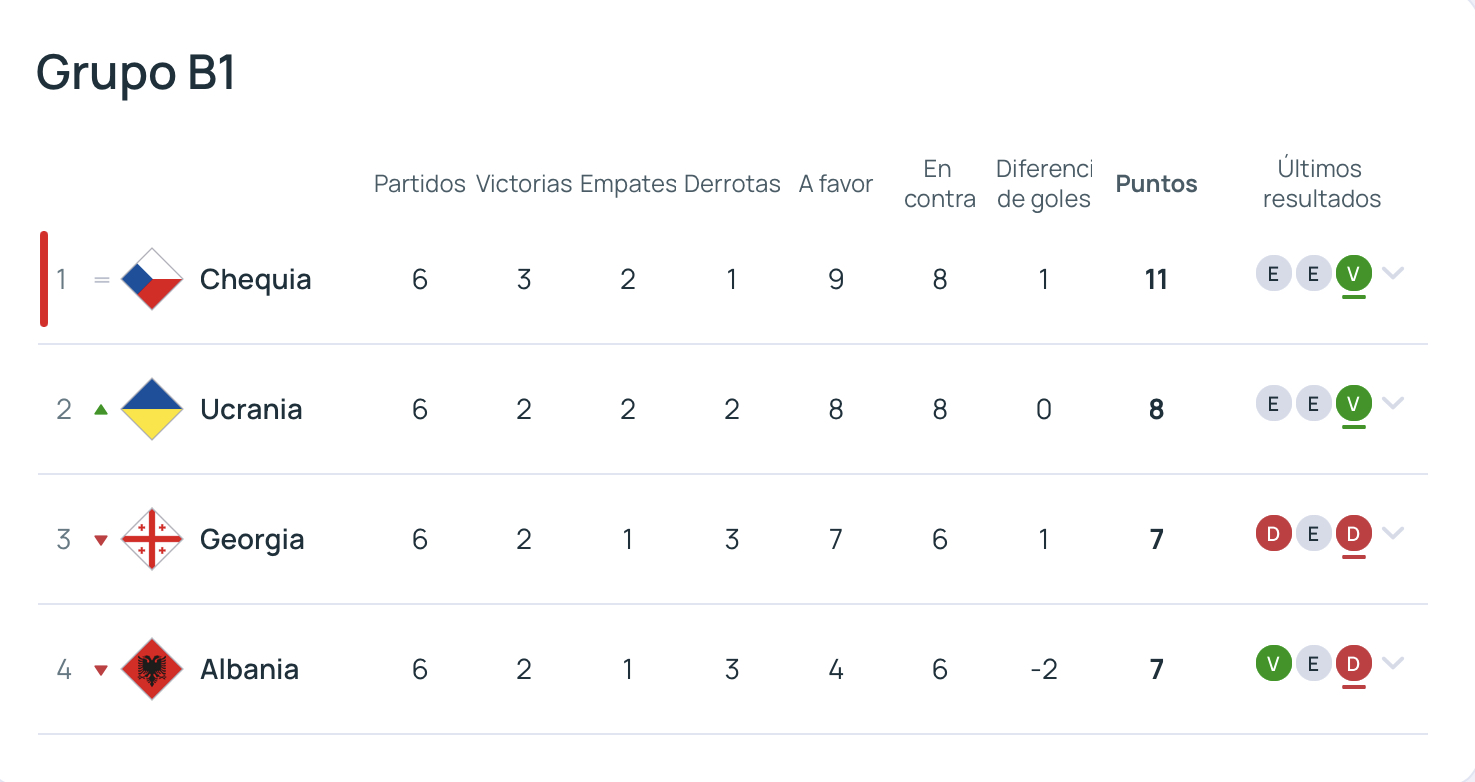Click the green rank-up arrow beside Ucrania
1475x782 pixels.
(100, 408)
